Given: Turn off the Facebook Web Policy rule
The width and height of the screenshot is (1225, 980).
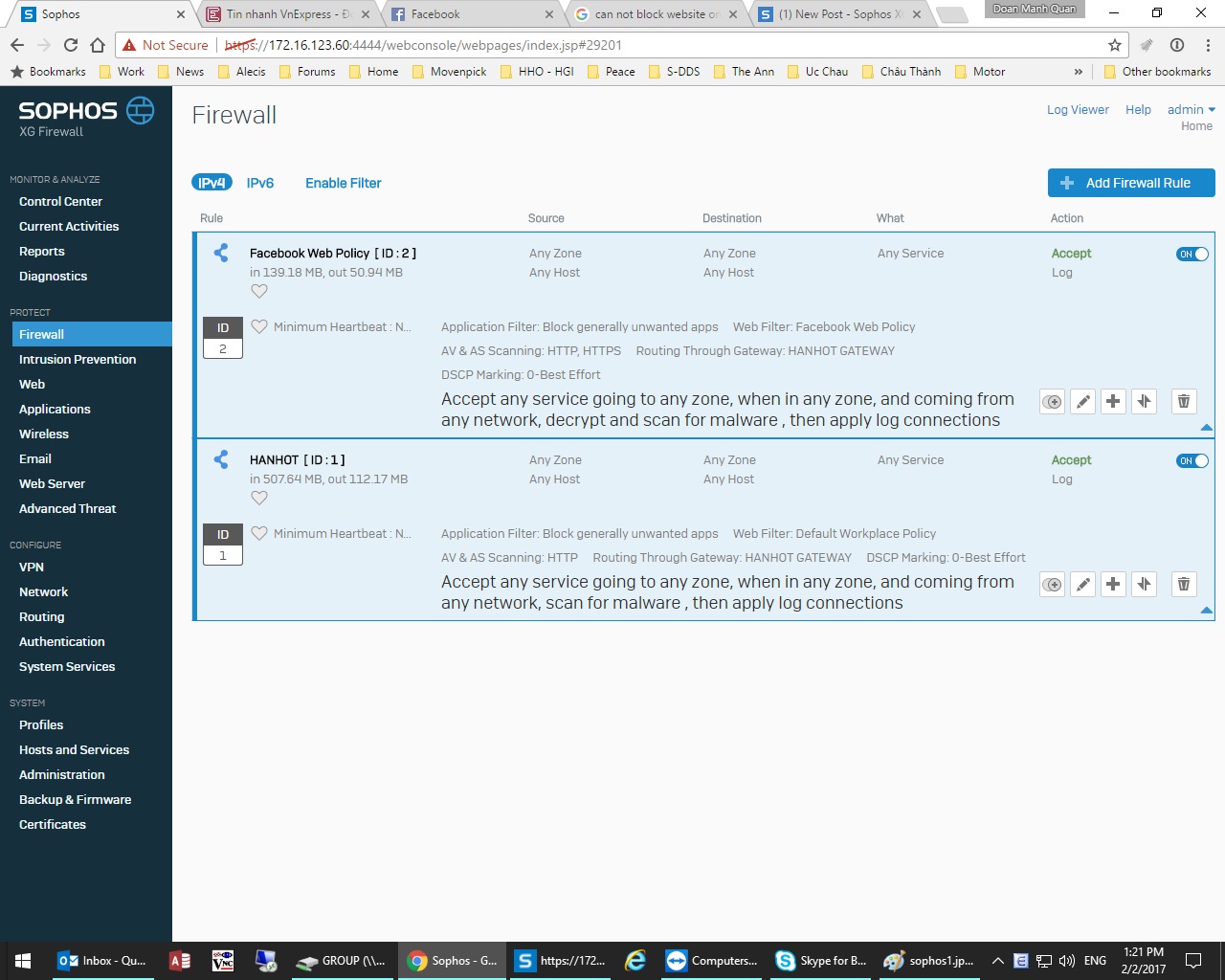Looking at the screenshot, I should pos(1192,254).
